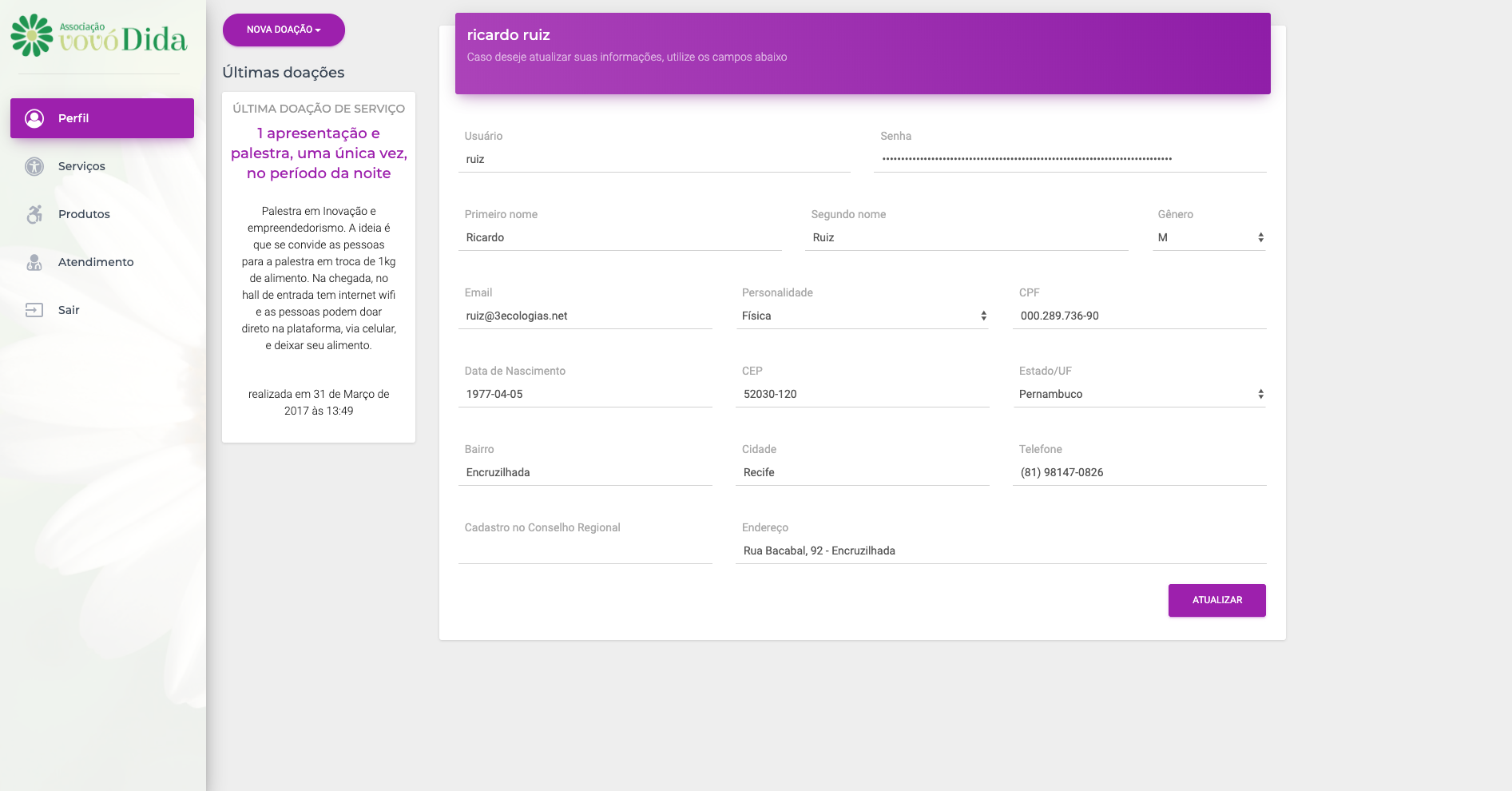Click into the Senha password field
The height and width of the screenshot is (791, 1512).
(1070, 159)
